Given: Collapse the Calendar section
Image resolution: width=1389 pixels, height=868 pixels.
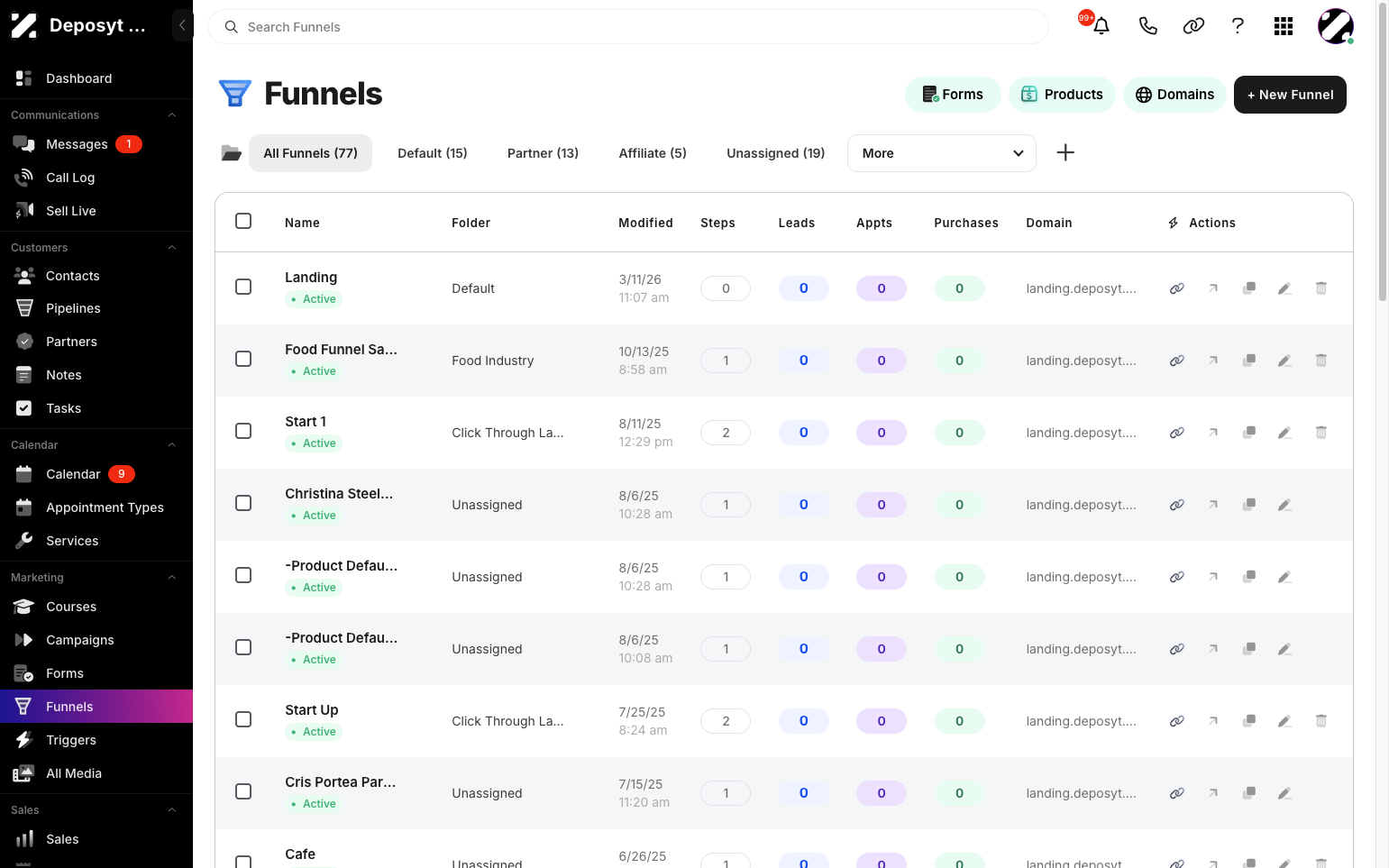Looking at the screenshot, I should coord(171,445).
